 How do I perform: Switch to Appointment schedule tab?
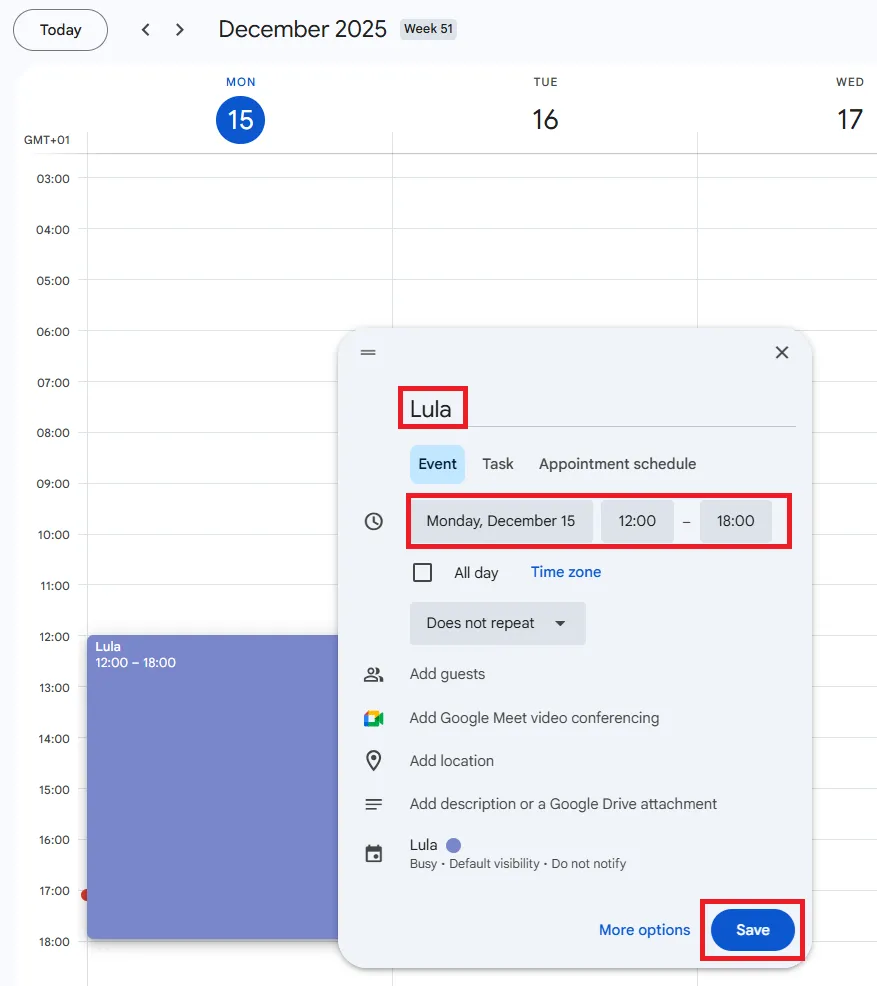[617, 464]
